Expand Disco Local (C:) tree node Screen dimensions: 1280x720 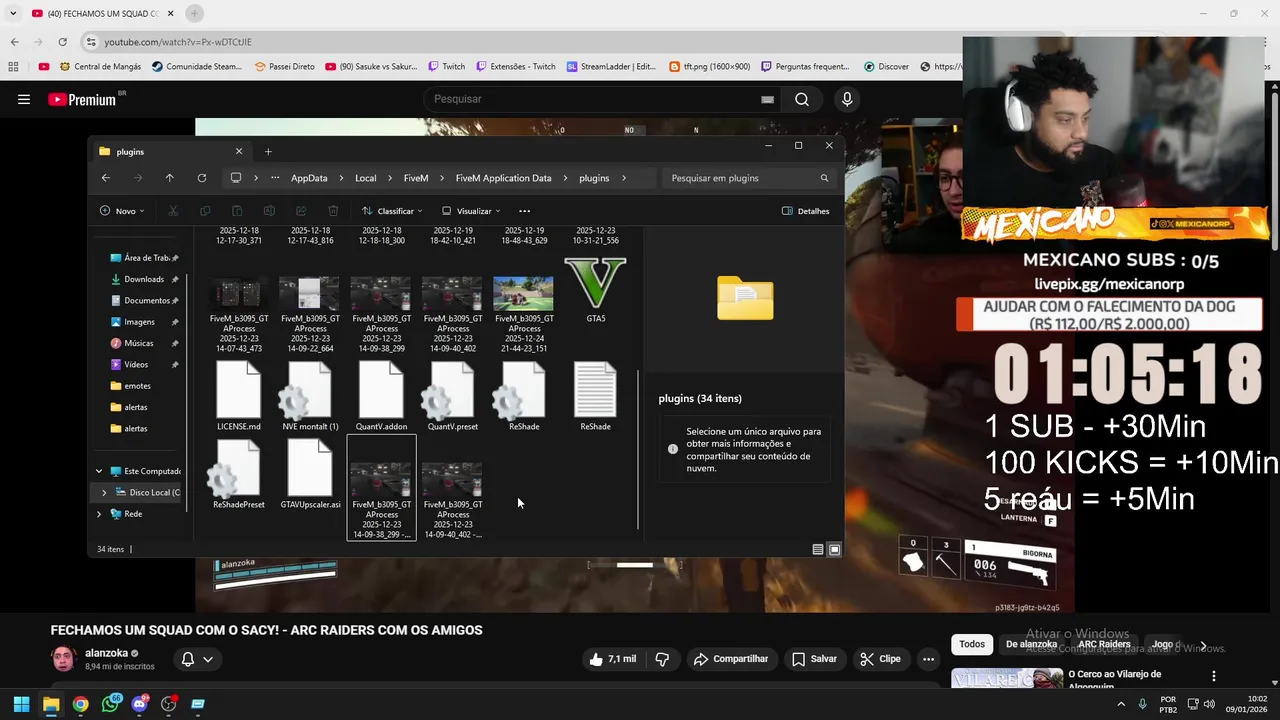pyautogui.click(x=103, y=492)
